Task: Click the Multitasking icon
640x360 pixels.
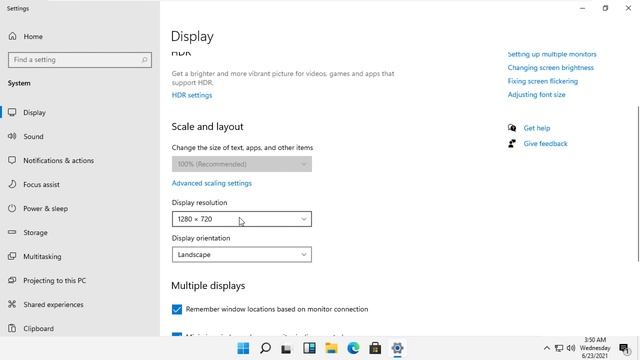Action: coord(12,256)
